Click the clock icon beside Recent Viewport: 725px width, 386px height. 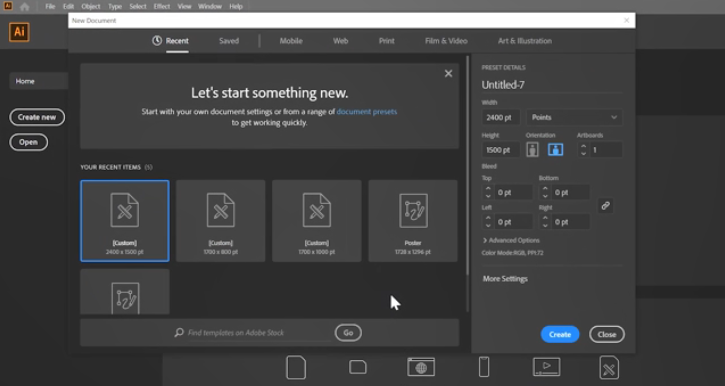(x=157, y=41)
